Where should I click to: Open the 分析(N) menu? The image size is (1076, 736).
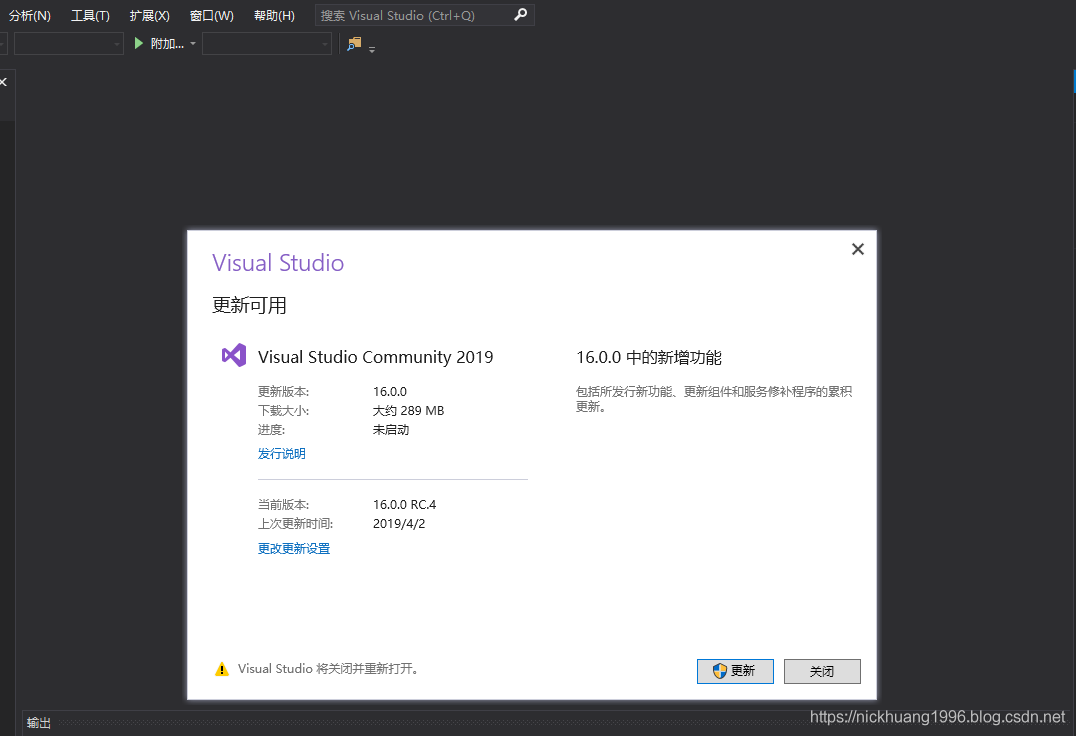click(30, 15)
